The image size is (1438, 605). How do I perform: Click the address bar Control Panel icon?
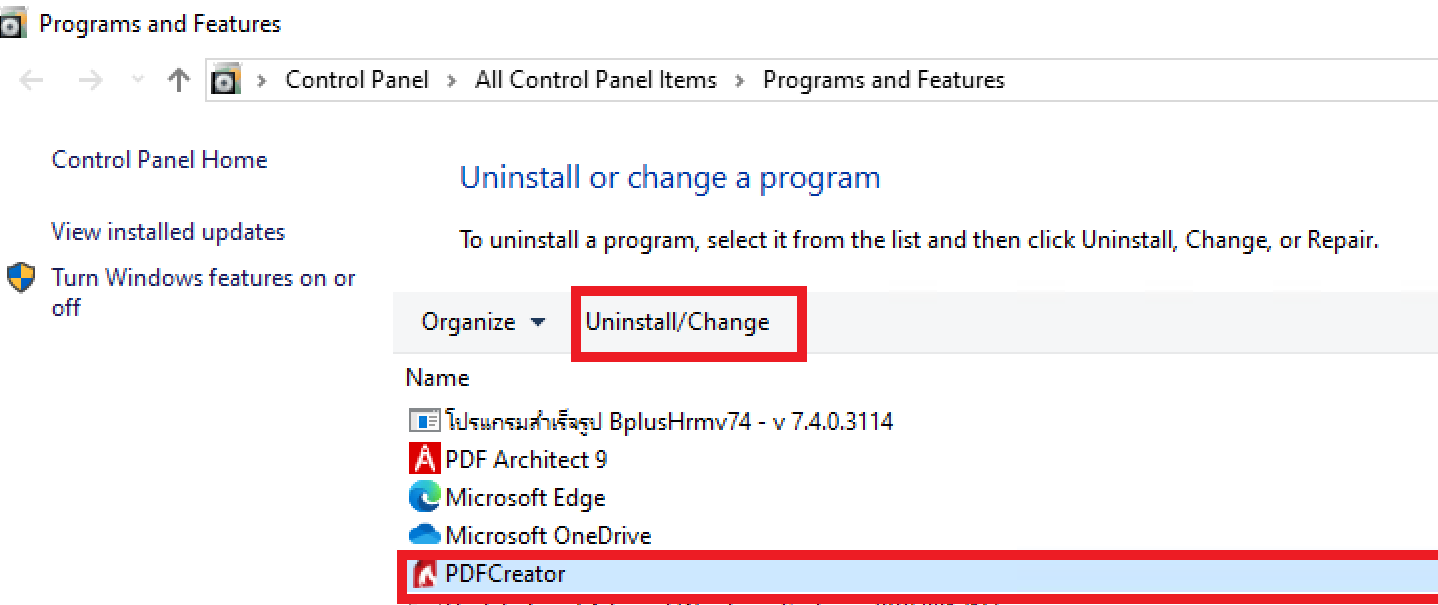[x=226, y=81]
